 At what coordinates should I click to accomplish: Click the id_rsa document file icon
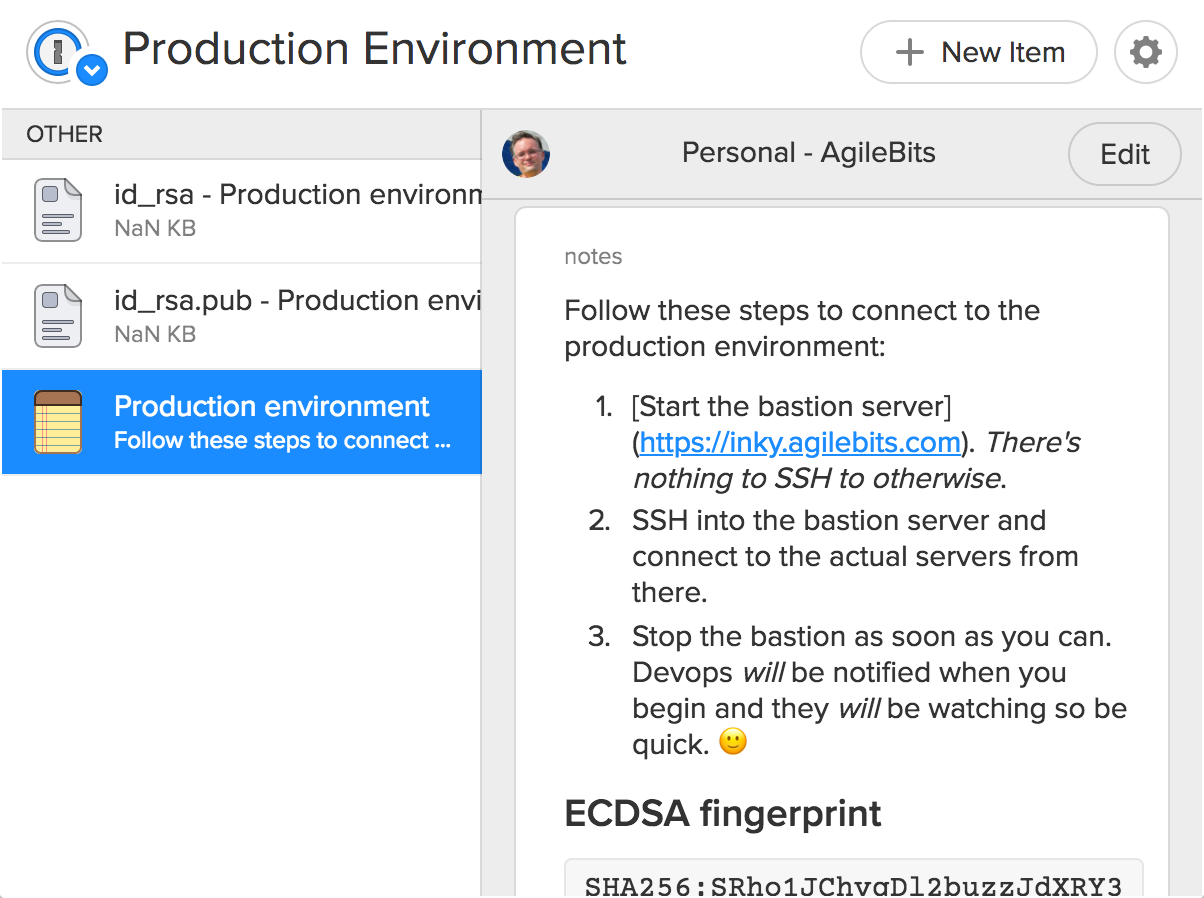pyautogui.click(x=58, y=210)
